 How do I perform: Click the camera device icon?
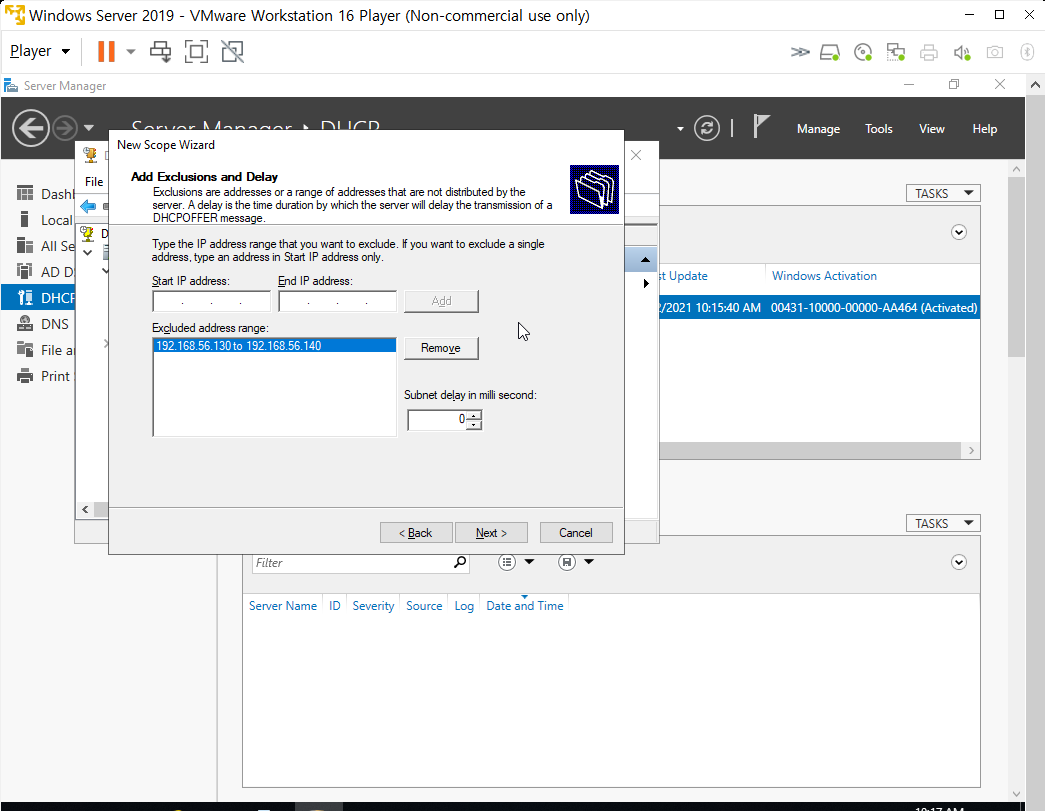[x=994, y=52]
